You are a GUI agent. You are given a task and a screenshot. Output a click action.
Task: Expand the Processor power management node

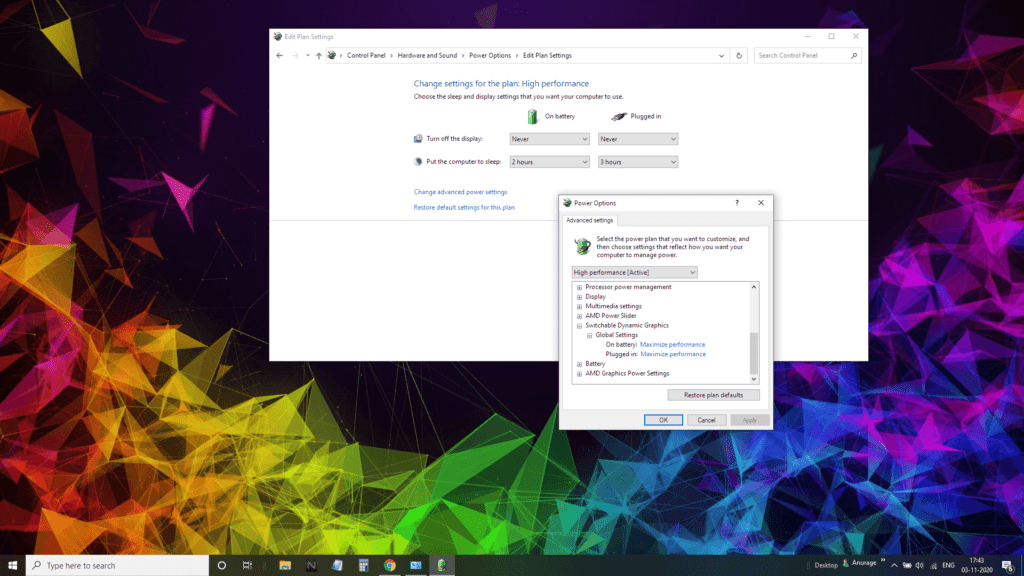click(x=579, y=287)
